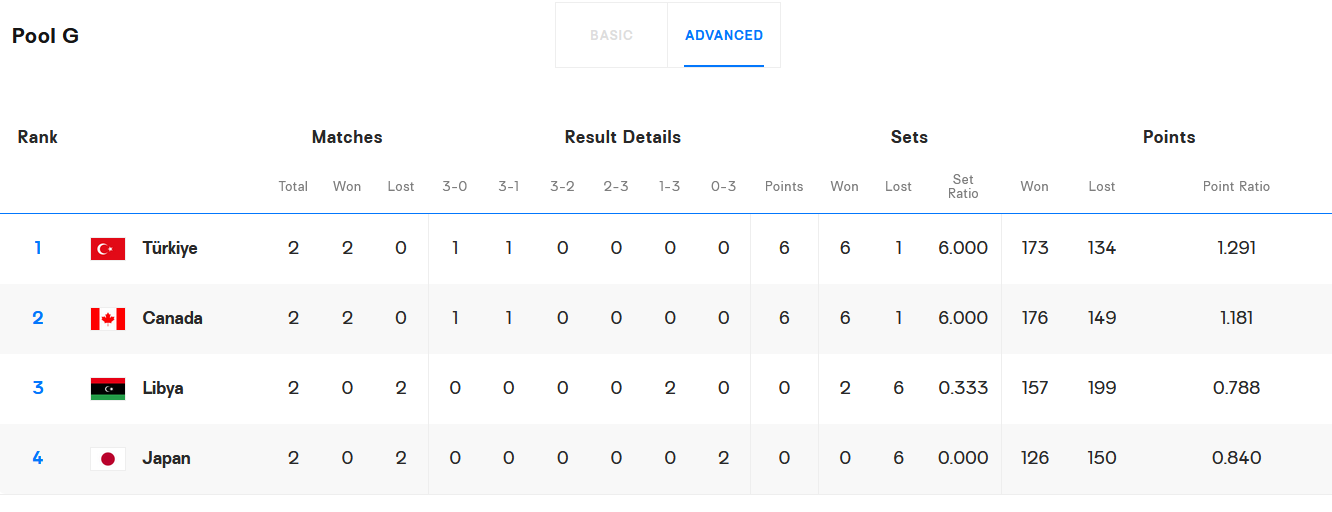
Task: Click the Japan flag icon
Action: (x=108, y=459)
